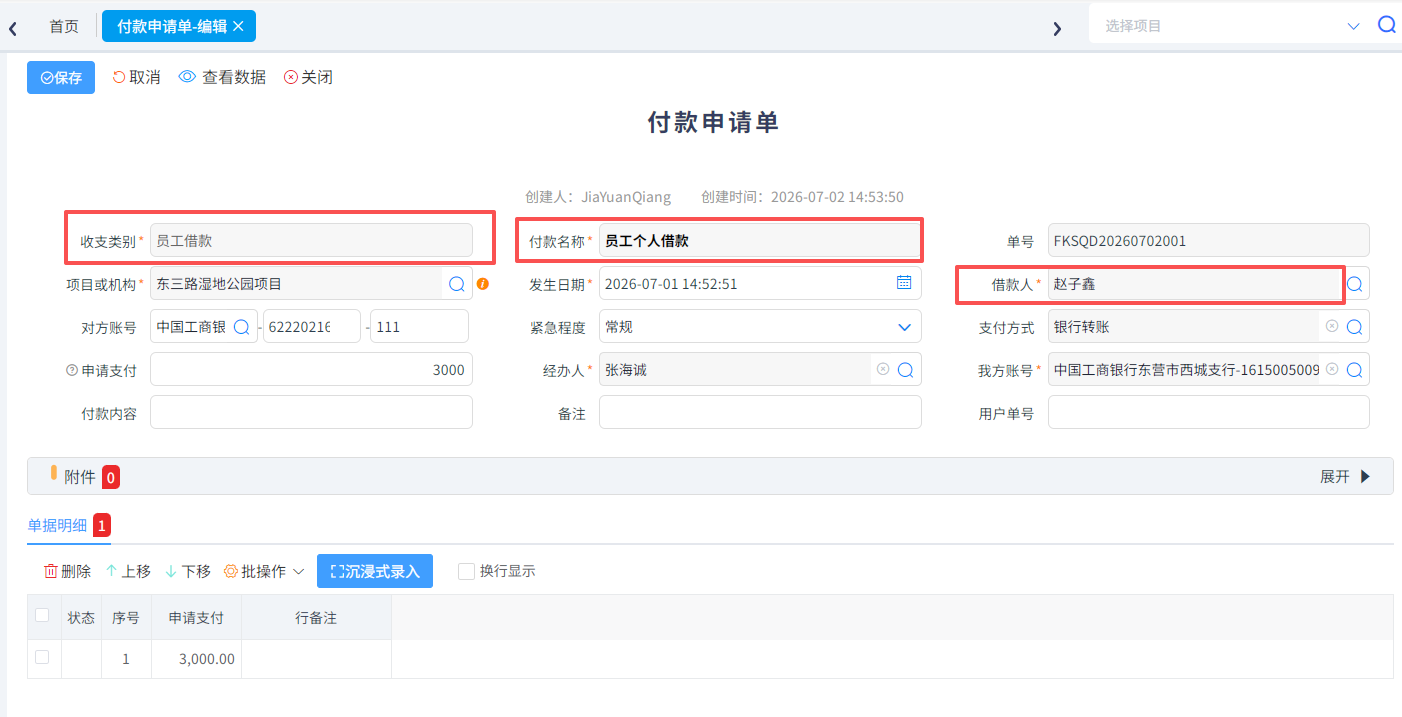Open lookup icon for 借款人 field
This screenshot has width=1402, height=717.
[1355, 284]
